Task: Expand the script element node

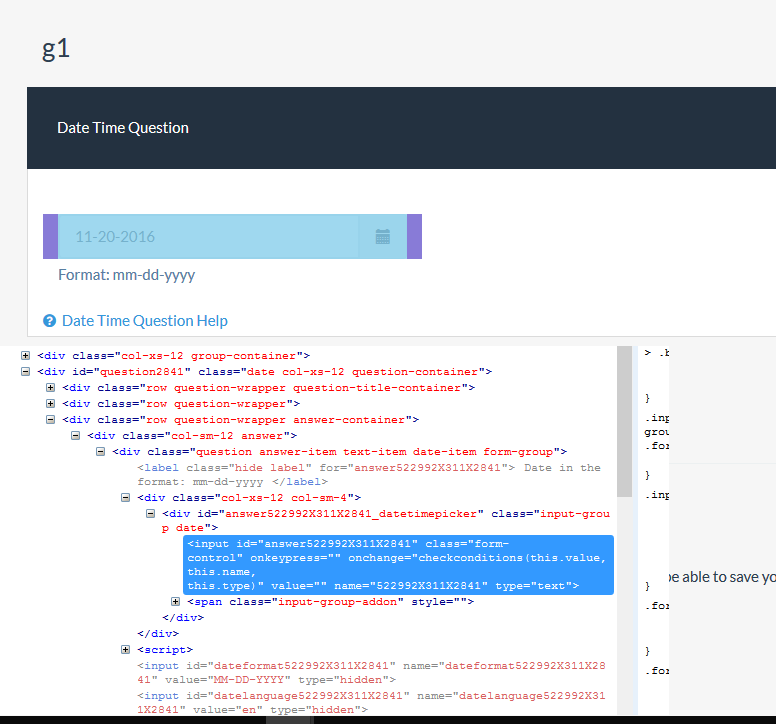Action: click(126, 650)
